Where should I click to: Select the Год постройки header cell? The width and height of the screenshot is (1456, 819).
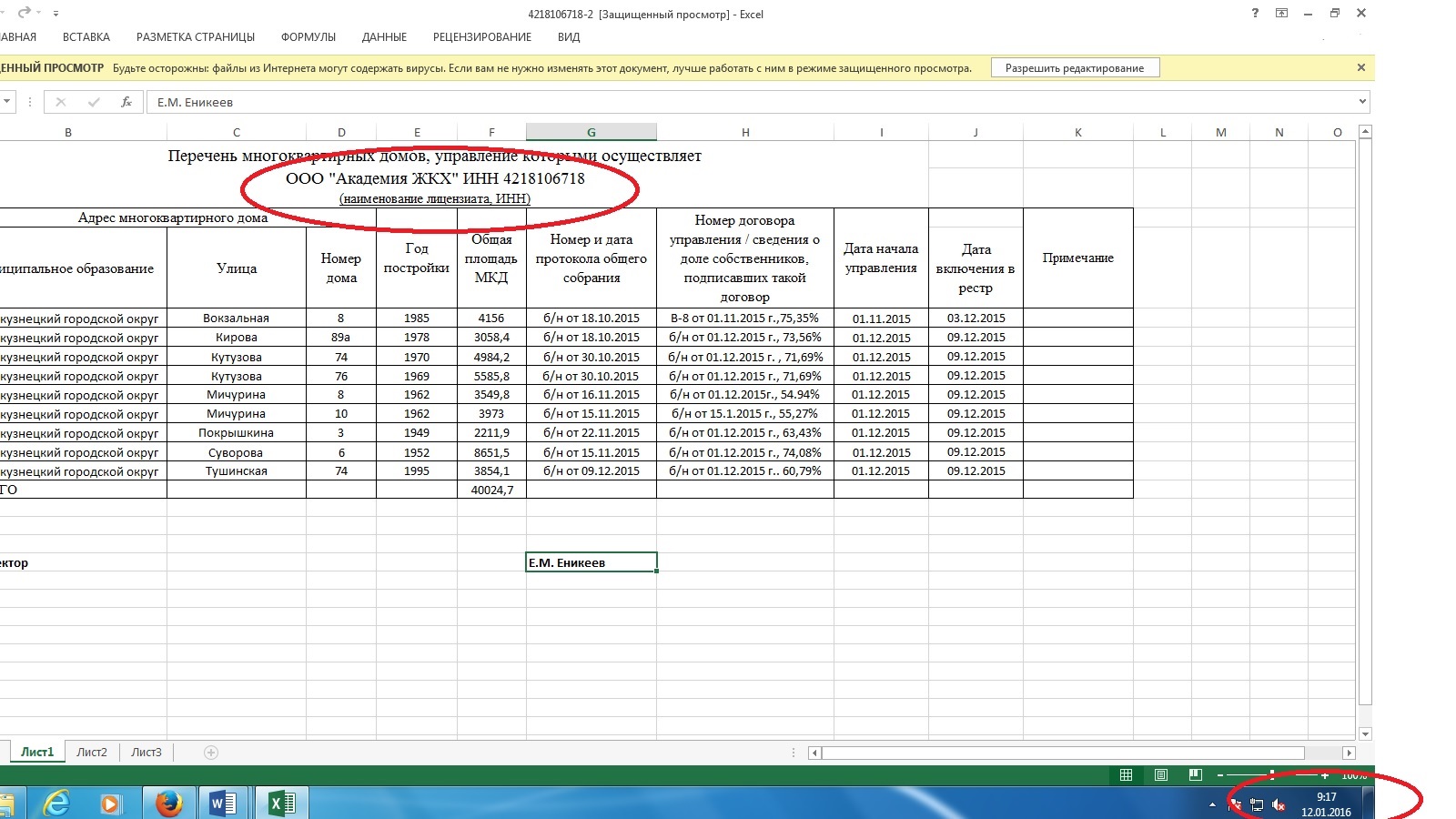[417, 258]
